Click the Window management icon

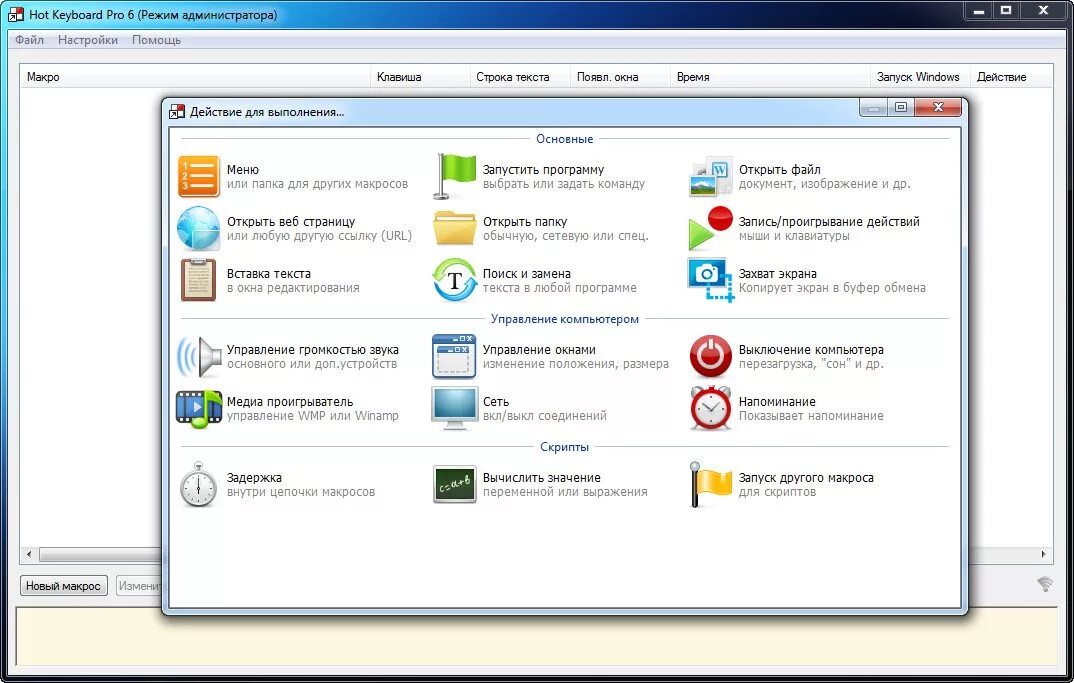(x=455, y=356)
